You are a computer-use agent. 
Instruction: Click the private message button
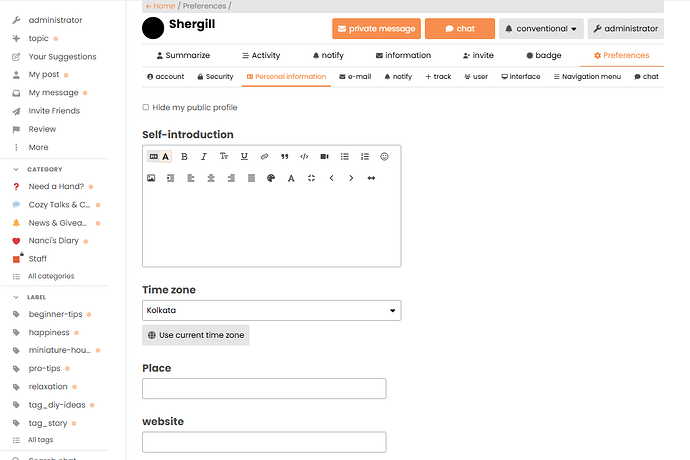(x=376, y=29)
